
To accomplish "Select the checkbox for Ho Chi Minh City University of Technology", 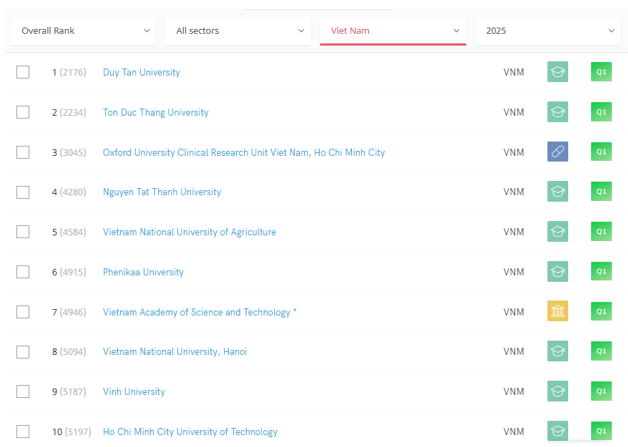I will click(x=23, y=431).
